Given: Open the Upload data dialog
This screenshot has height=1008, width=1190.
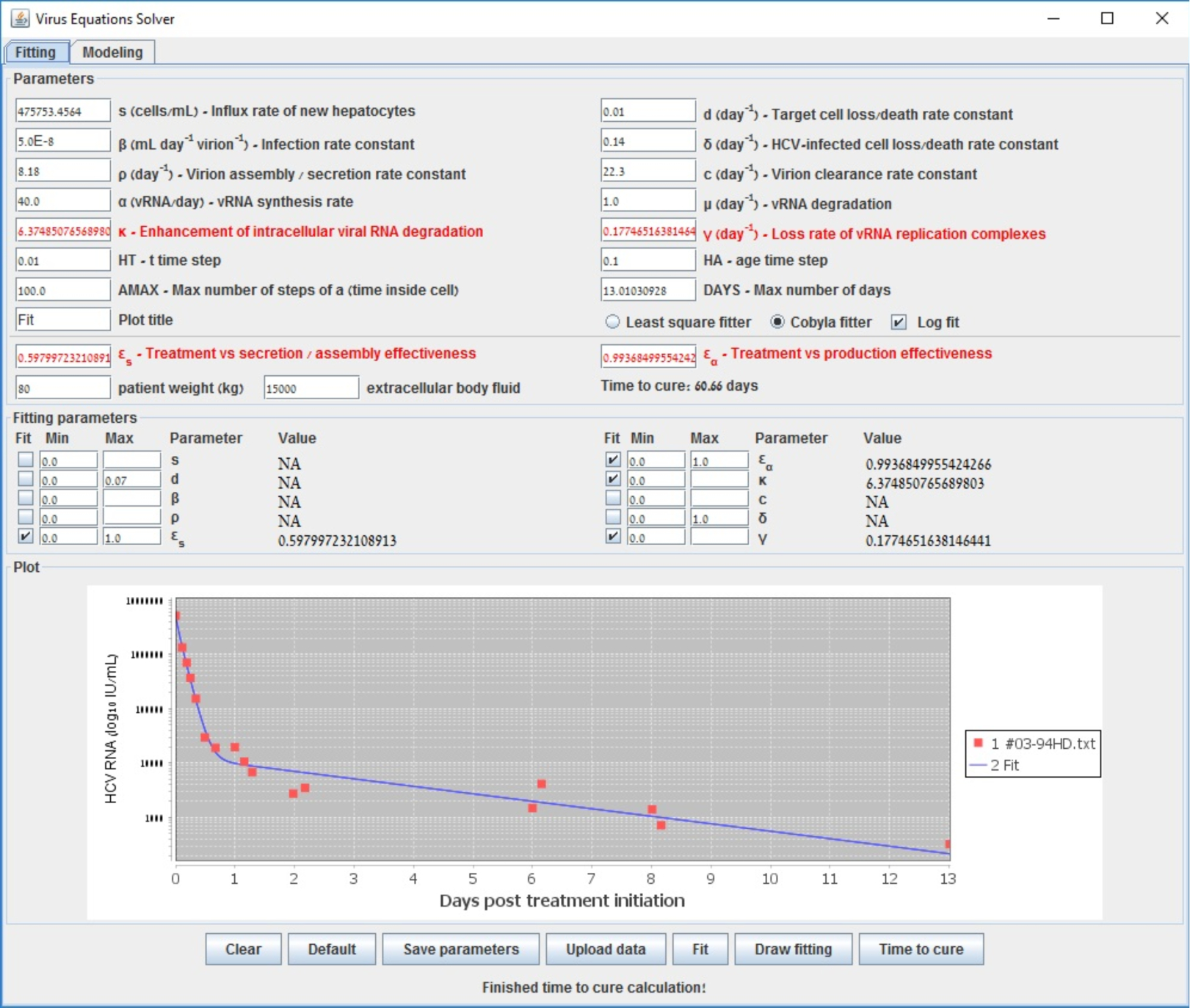Looking at the screenshot, I should pyautogui.click(x=606, y=949).
